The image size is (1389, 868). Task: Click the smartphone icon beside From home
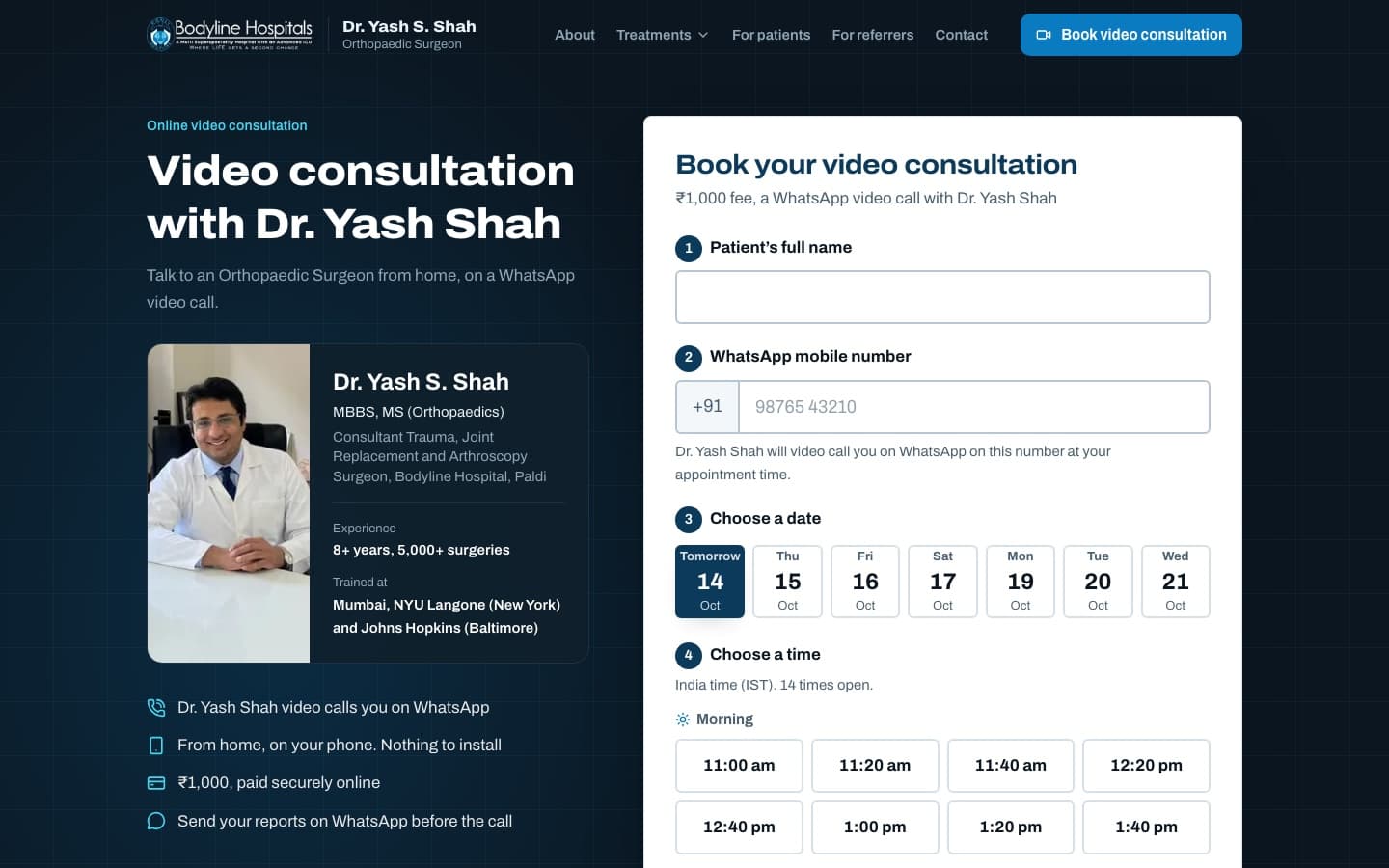156,746
